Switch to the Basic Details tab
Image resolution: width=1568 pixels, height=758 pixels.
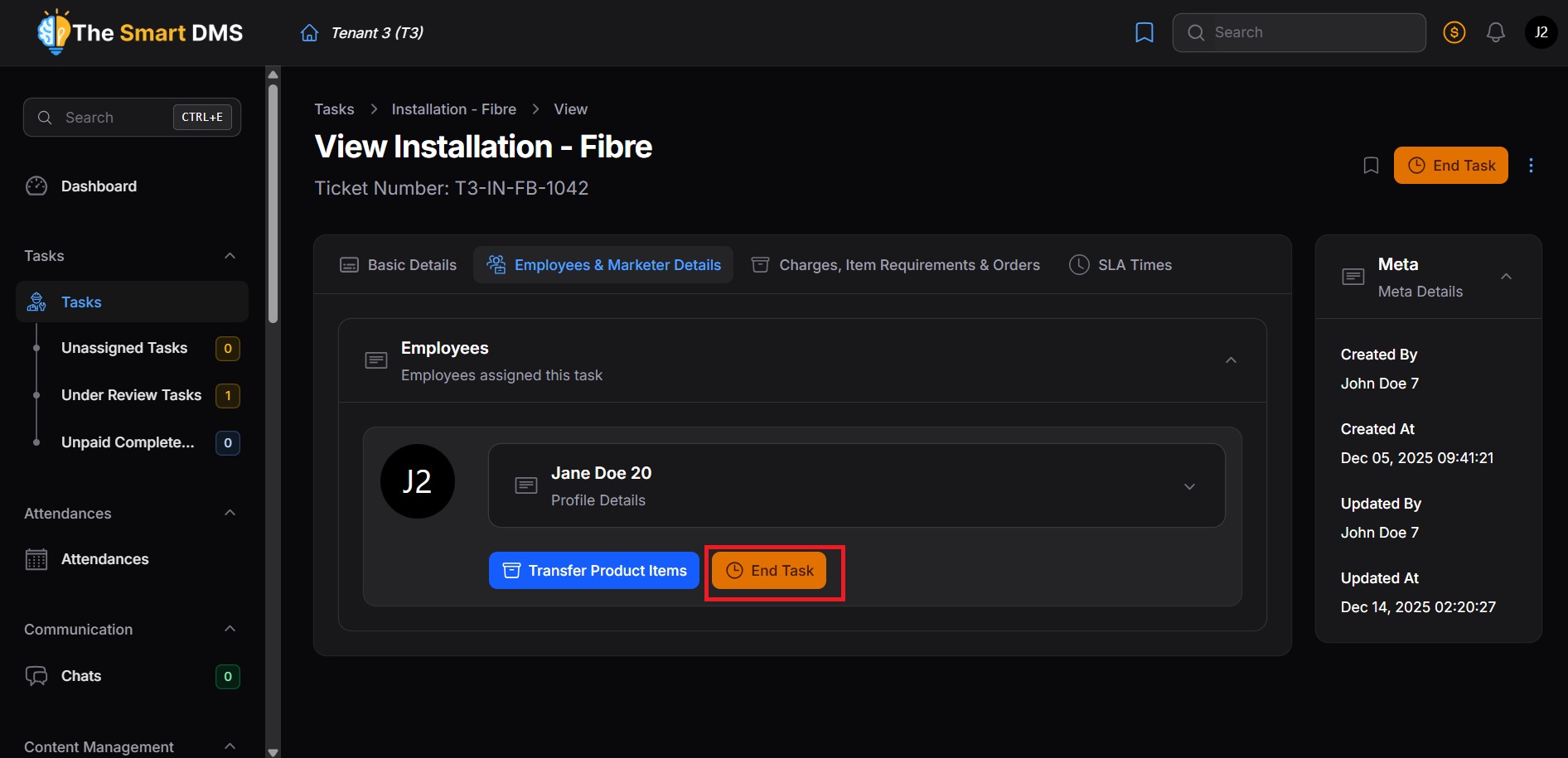point(399,265)
